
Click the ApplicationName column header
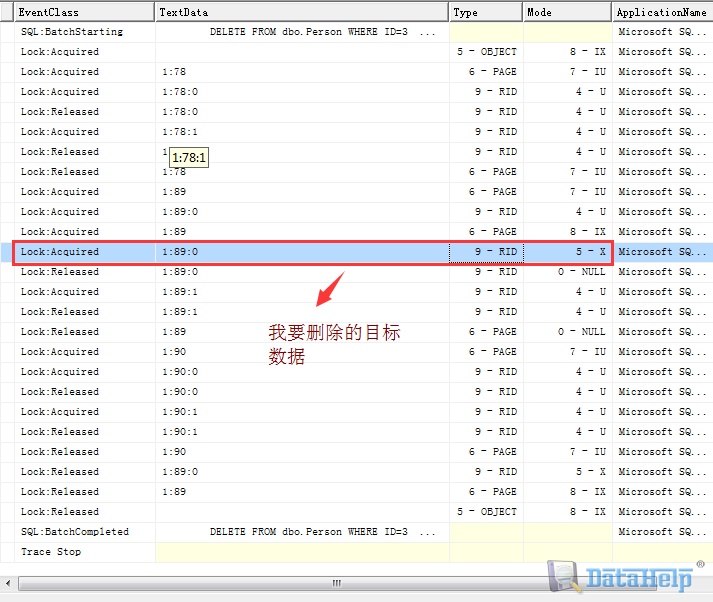(663, 12)
